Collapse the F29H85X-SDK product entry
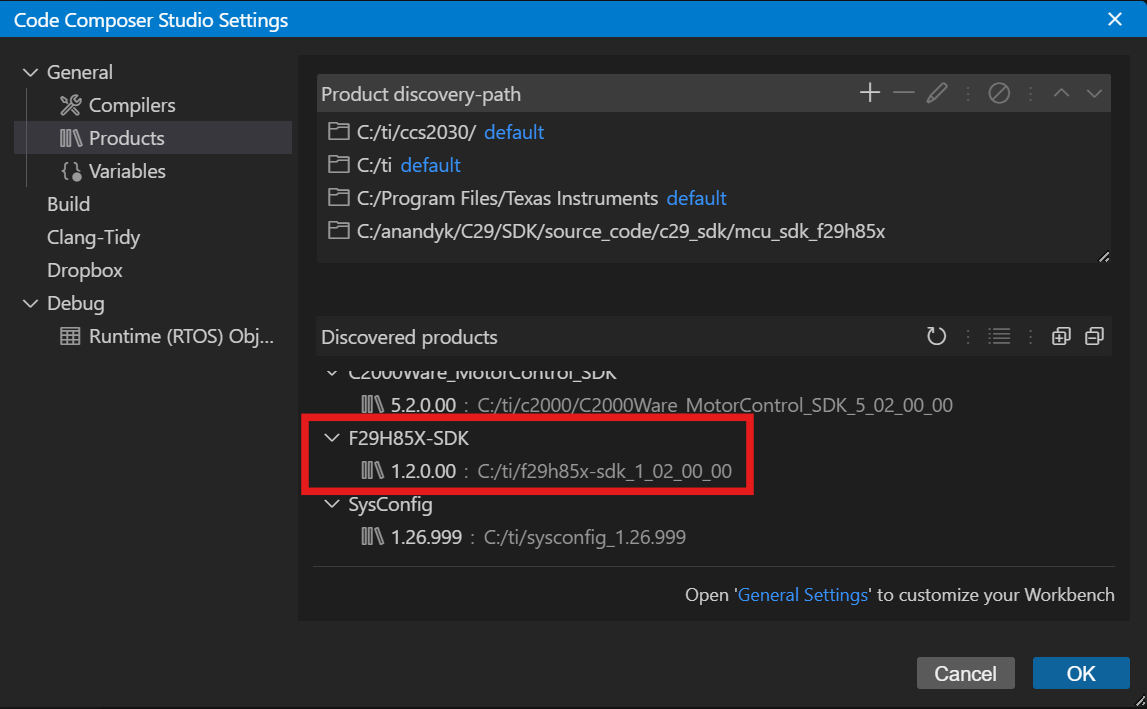This screenshot has height=709, width=1147. click(332, 438)
